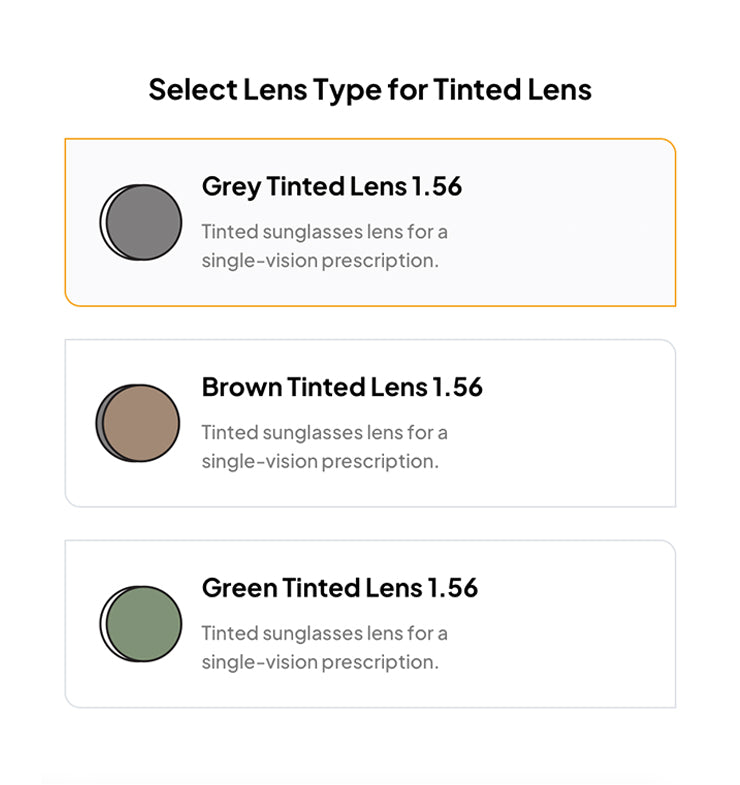Click the word 'Green' in the third option
Screen dimensions: 740x785
[239, 588]
